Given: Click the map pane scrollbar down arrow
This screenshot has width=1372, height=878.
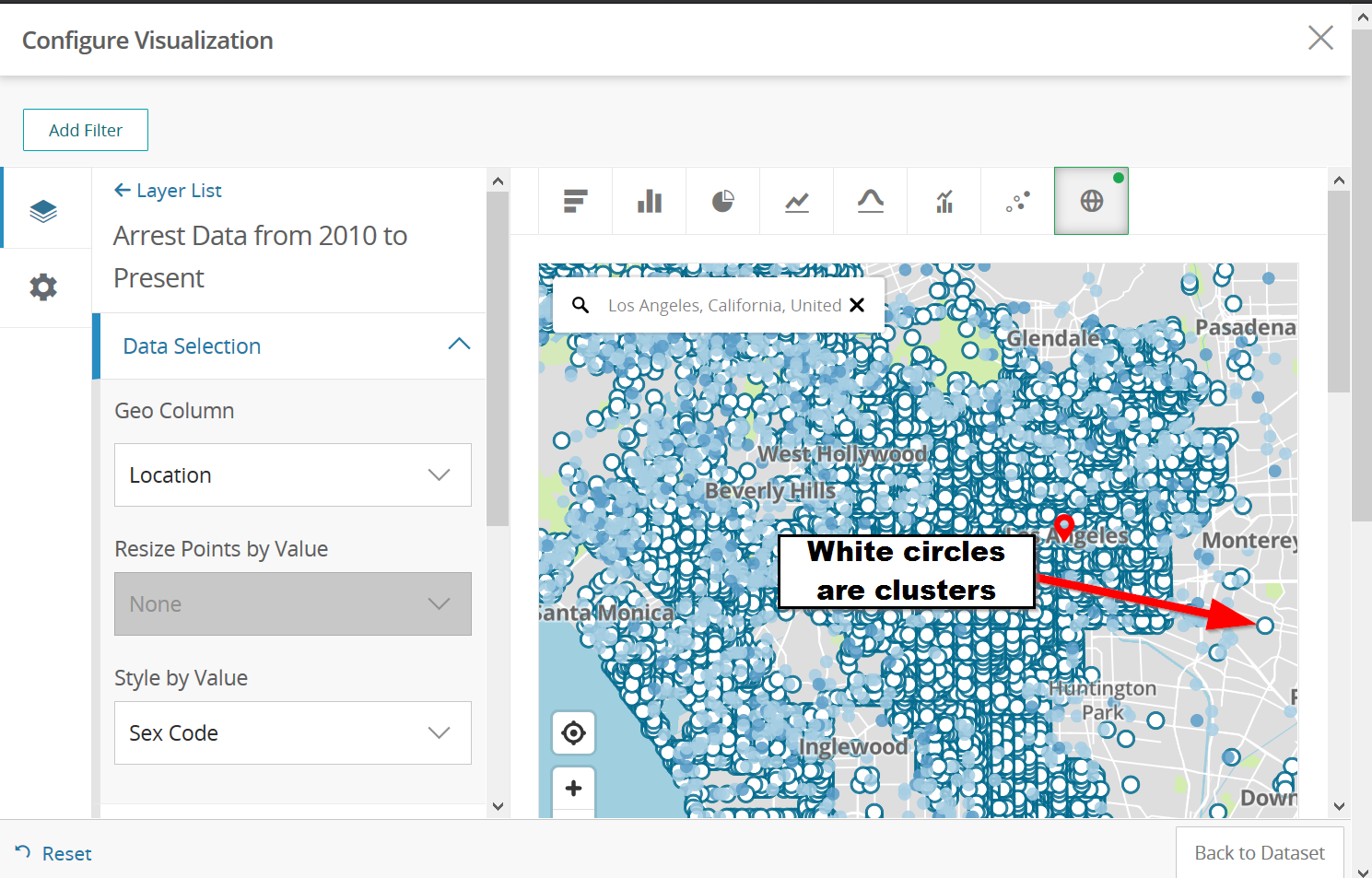Looking at the screenshot, I should click(x=1339, y=807).
